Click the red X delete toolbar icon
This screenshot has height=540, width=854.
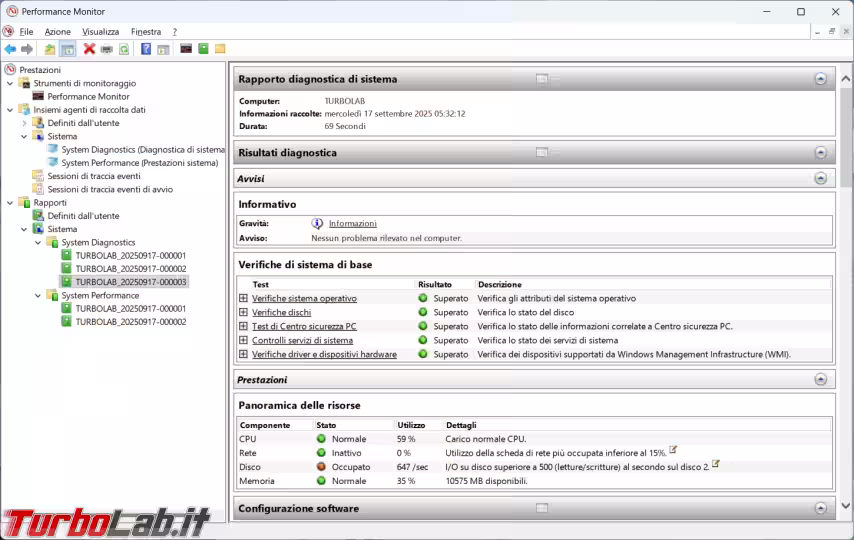tap(89, 49)
